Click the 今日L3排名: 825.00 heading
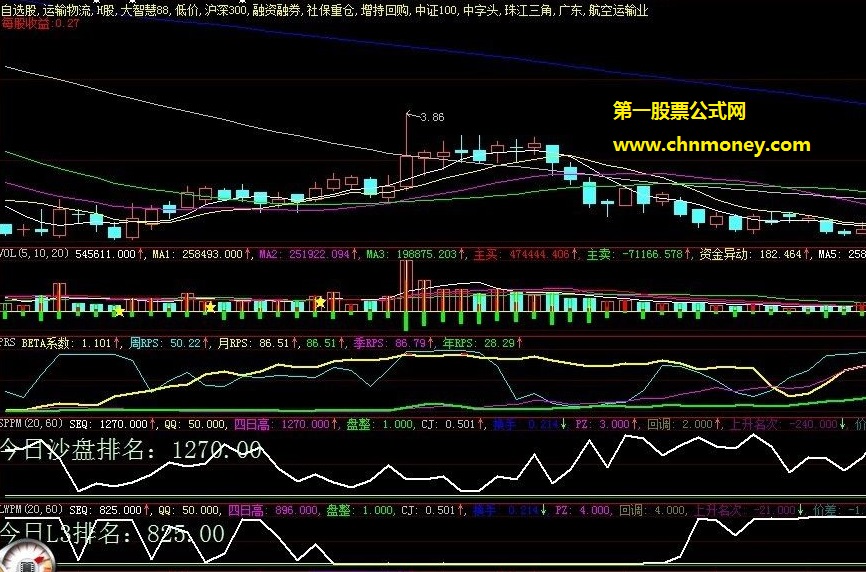Viewport: 866px width, 572px height. click(x=112, y=533)
